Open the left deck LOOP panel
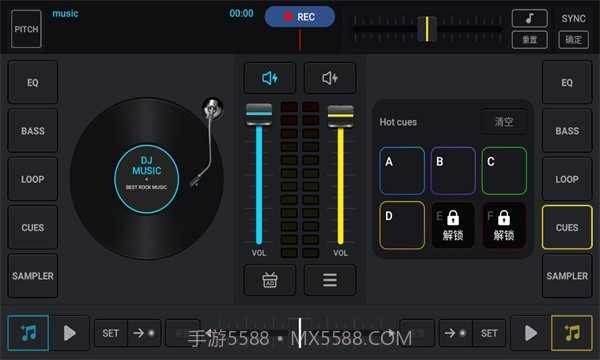The width and height of the screenshot is (600, 360). tap(33, 179)
